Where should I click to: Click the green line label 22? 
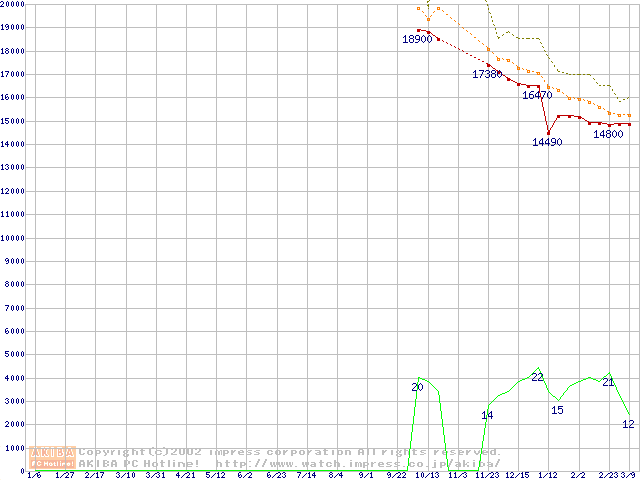[x=537, y=377]
